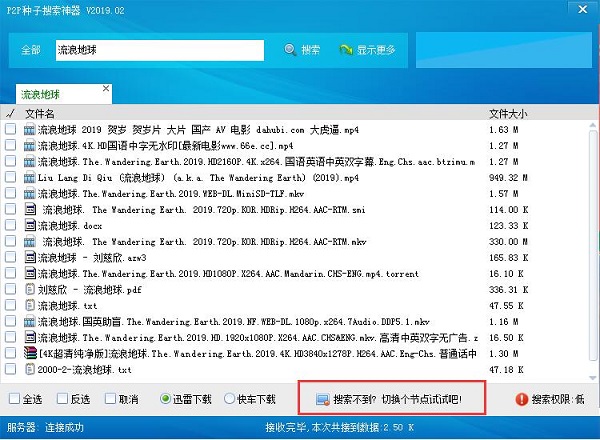Click the document icon of 流浪地球.docx
Screen dimensions: 600x440
tap(29, 226)
